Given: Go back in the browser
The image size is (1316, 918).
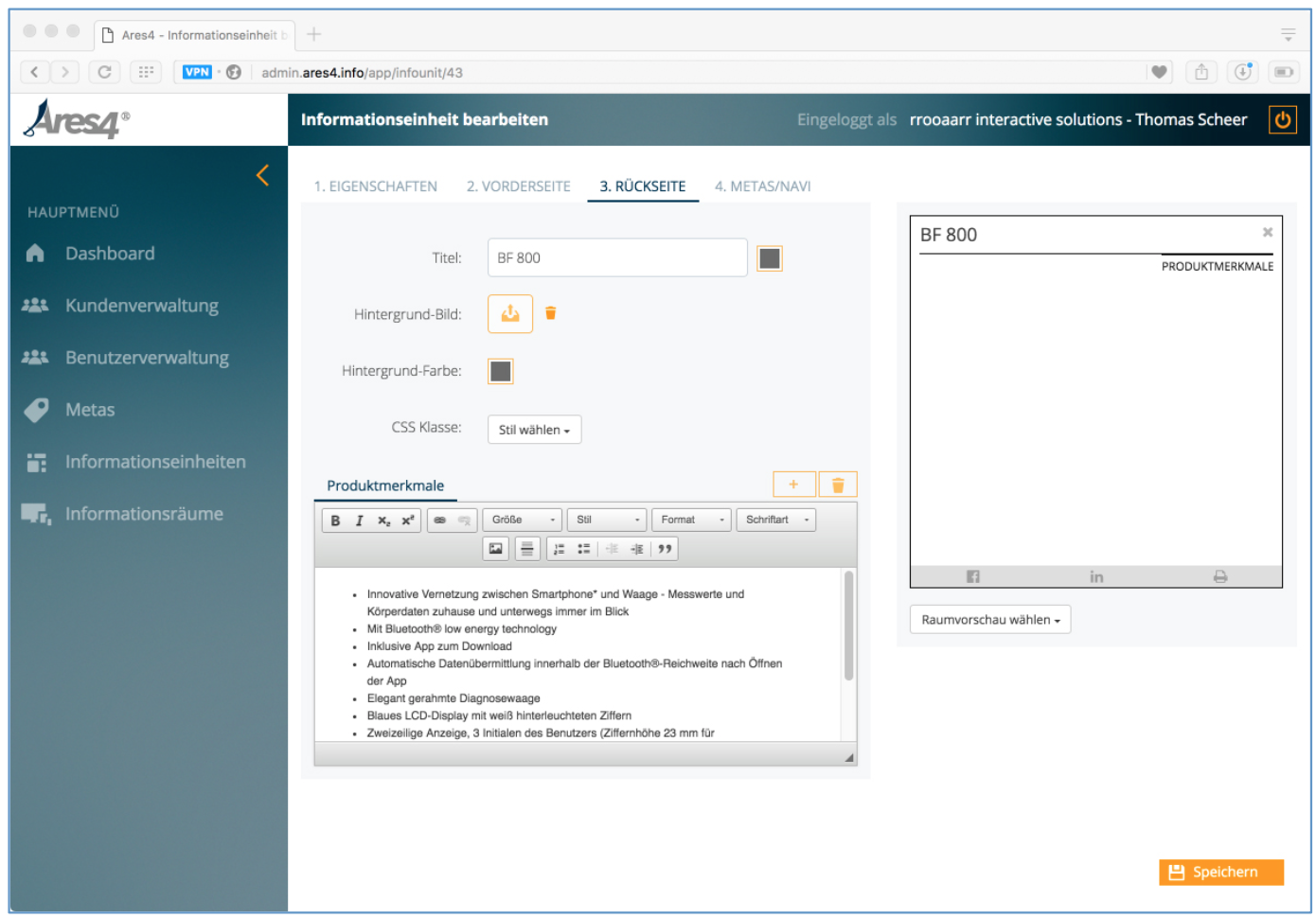Looking at the screenshot, I should (x=34, y=72).
